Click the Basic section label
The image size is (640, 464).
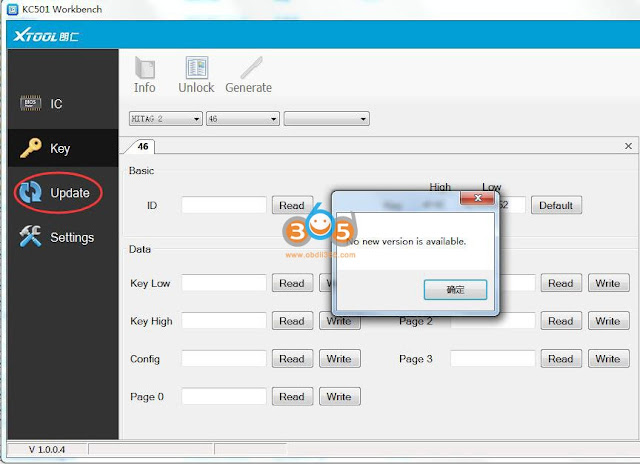141,171
